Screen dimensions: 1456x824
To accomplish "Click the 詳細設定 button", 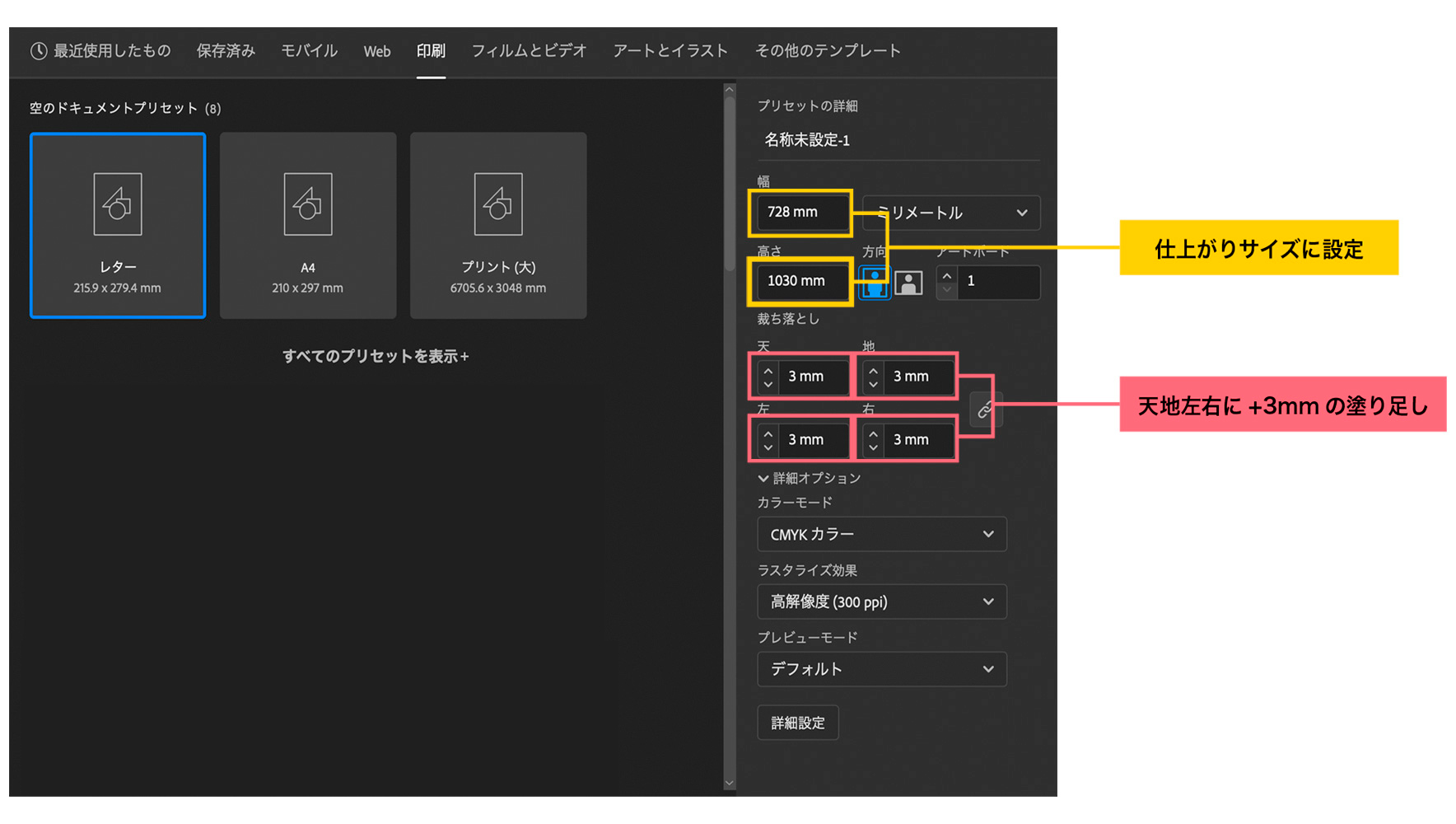I will point(798,723).
